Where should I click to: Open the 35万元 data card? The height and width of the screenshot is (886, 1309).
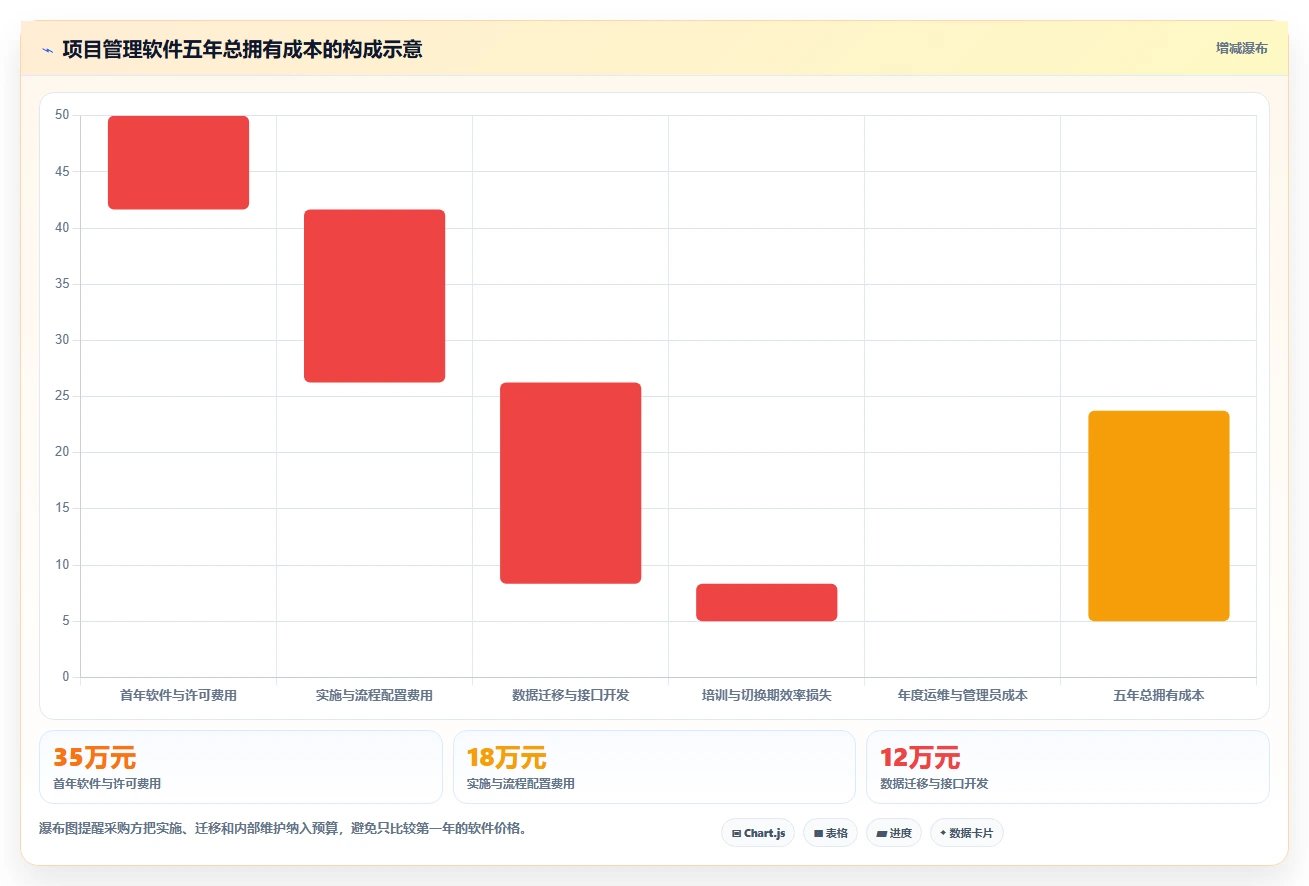tap(241, 767)
